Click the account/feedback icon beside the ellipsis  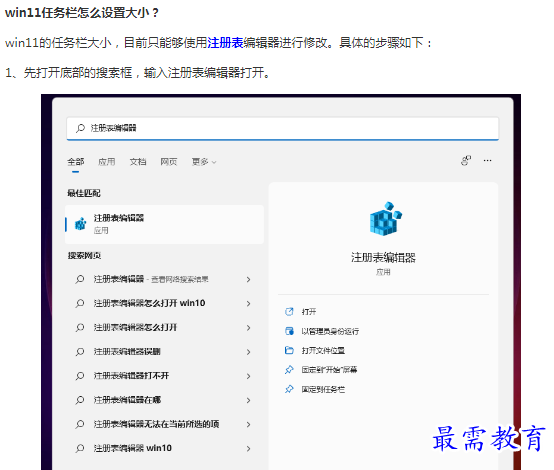point(466,160)
